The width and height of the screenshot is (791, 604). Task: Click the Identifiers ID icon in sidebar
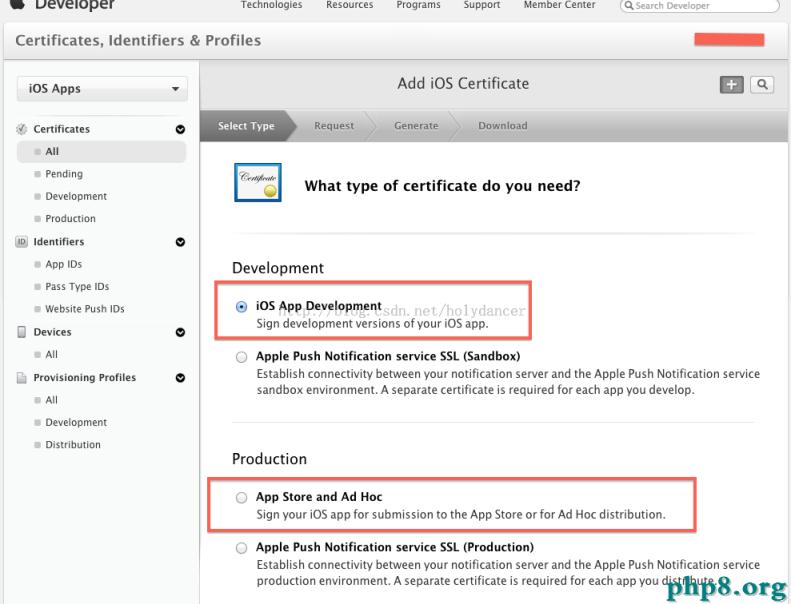tap(22, 242)
